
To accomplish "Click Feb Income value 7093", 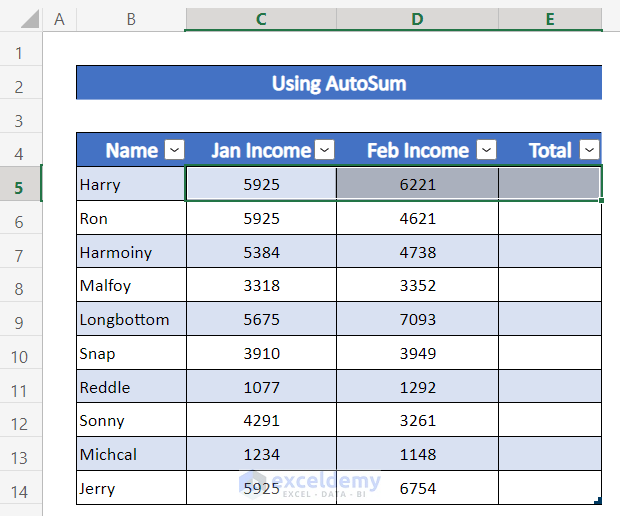I will pos(417,320).
